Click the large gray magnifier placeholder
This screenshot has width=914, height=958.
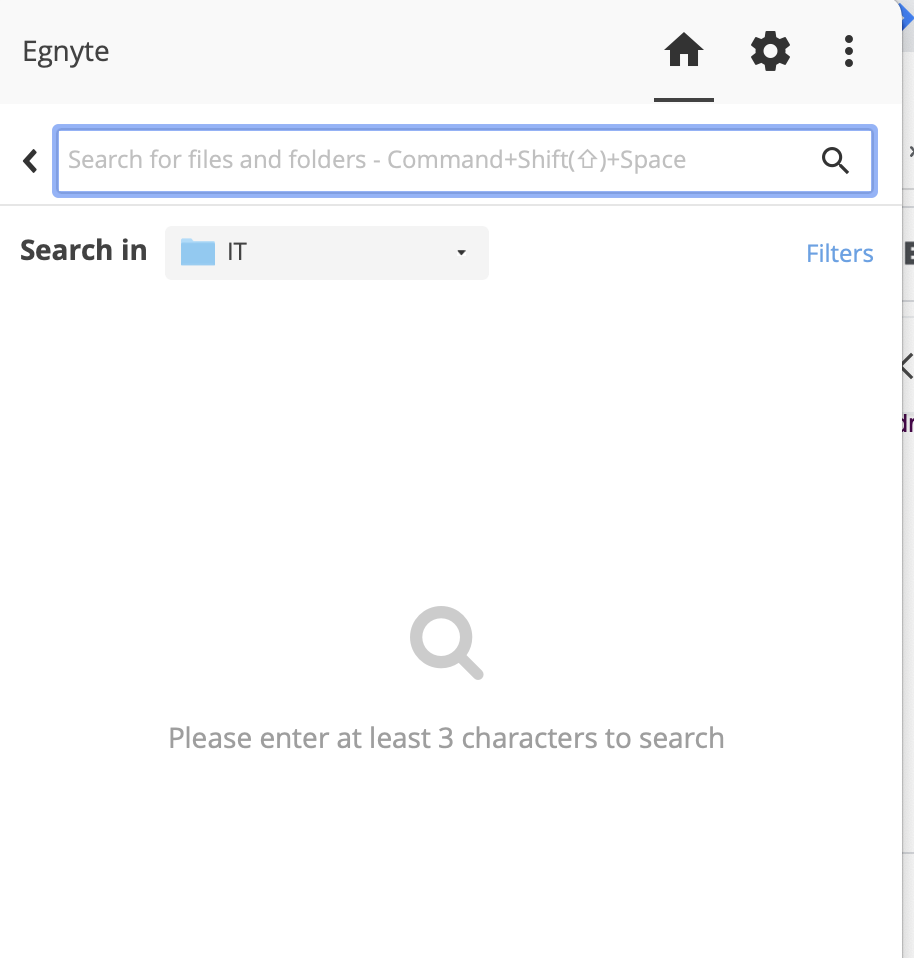pos(446,643)
